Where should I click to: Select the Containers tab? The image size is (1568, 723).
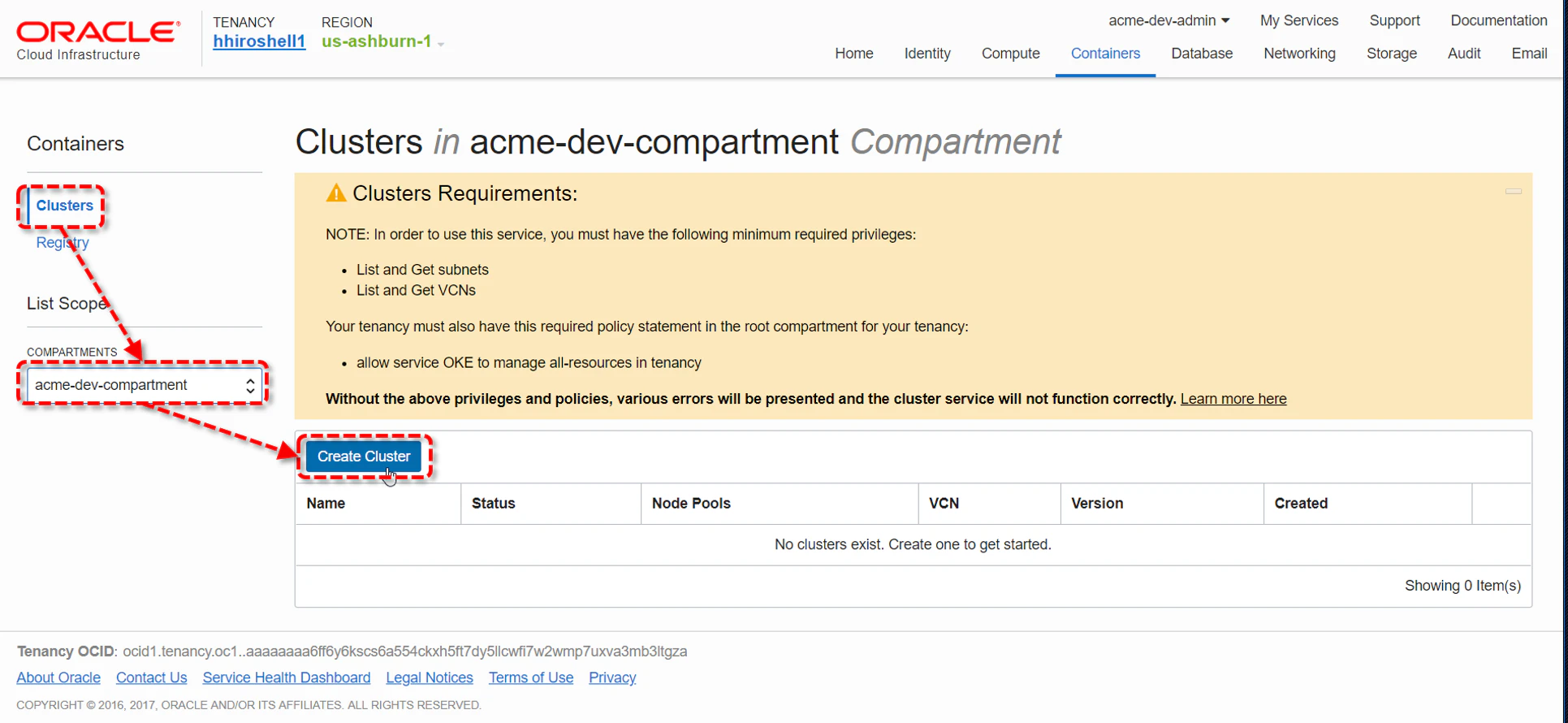(x=1105, y=54)
